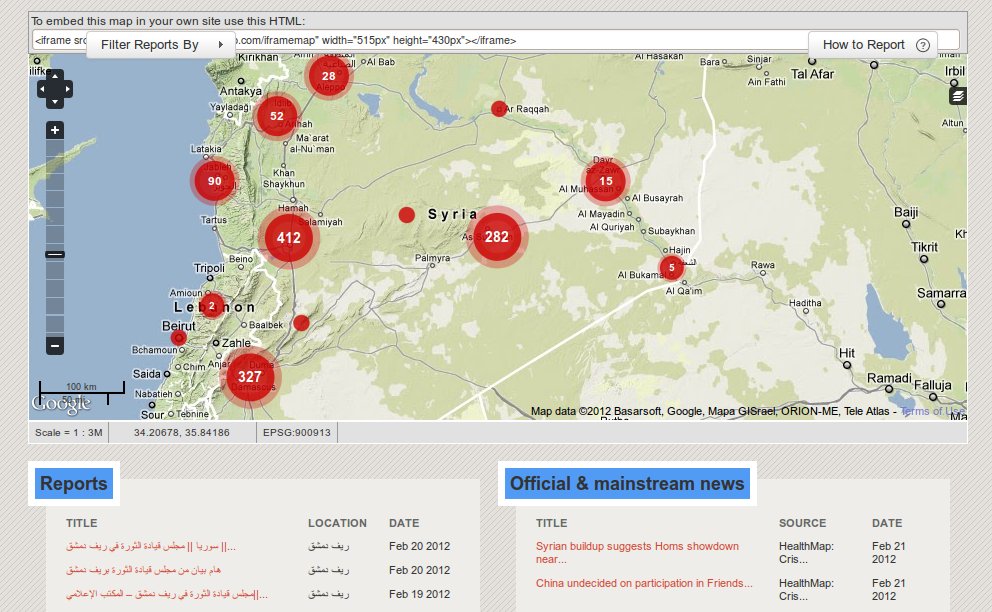Open the 5 reports cluster near Al Bukamal

coord(671,267)
